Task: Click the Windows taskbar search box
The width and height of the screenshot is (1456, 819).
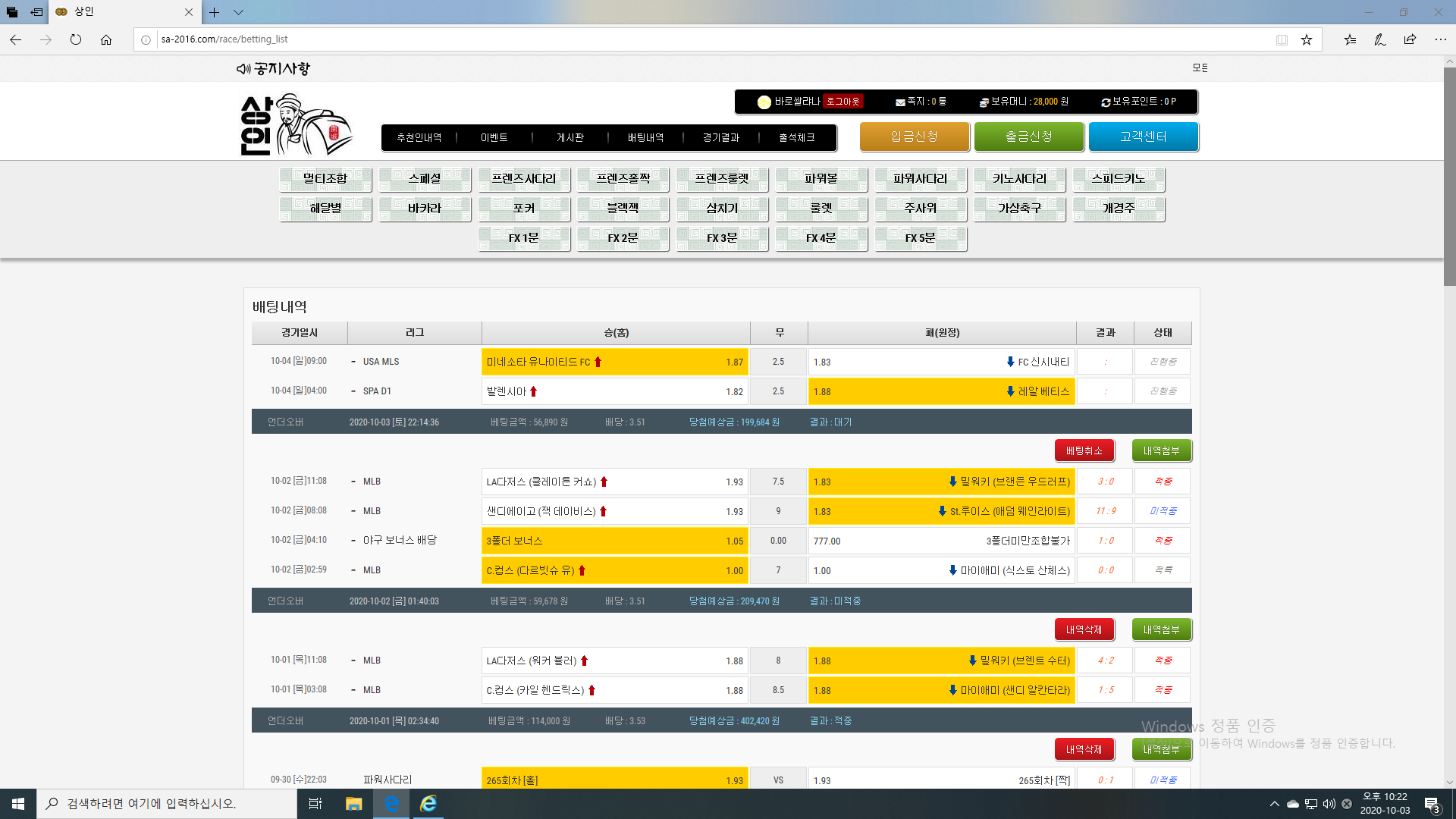Action: coord(167,803)
